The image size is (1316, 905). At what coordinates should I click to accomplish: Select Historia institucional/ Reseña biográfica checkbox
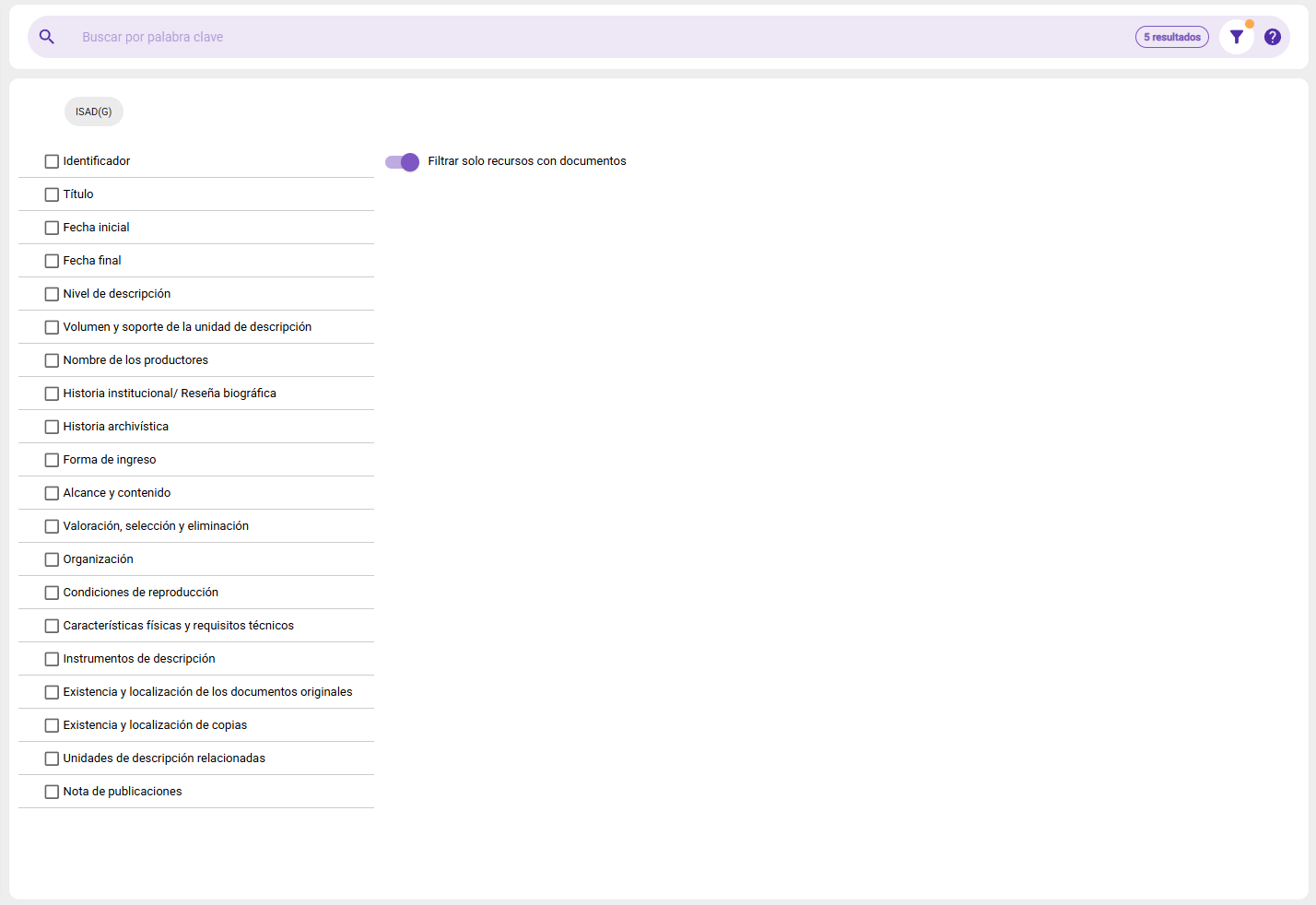coord(52,394)
